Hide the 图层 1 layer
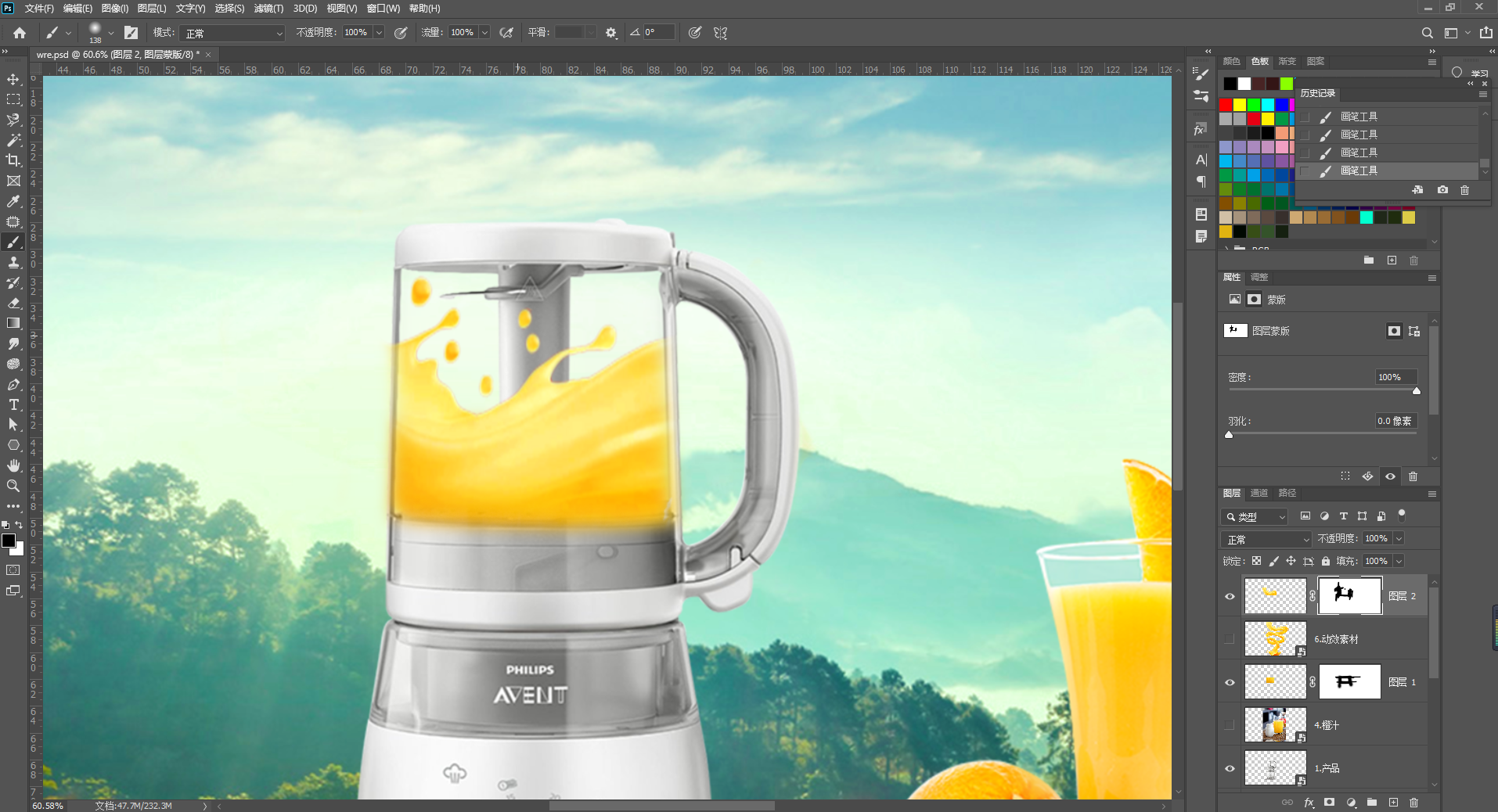This screenshot has height=812, width=1498. tap(1230, 682)
